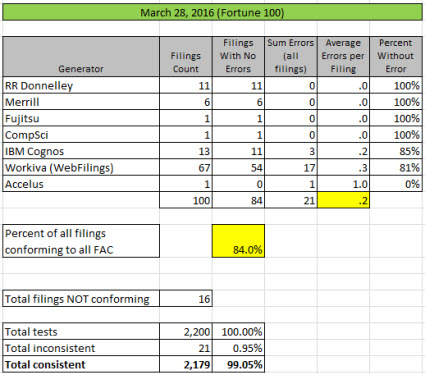Select the Filings With No Errors header
This screenshot has width=425, height=374.
tap(238, 57)
